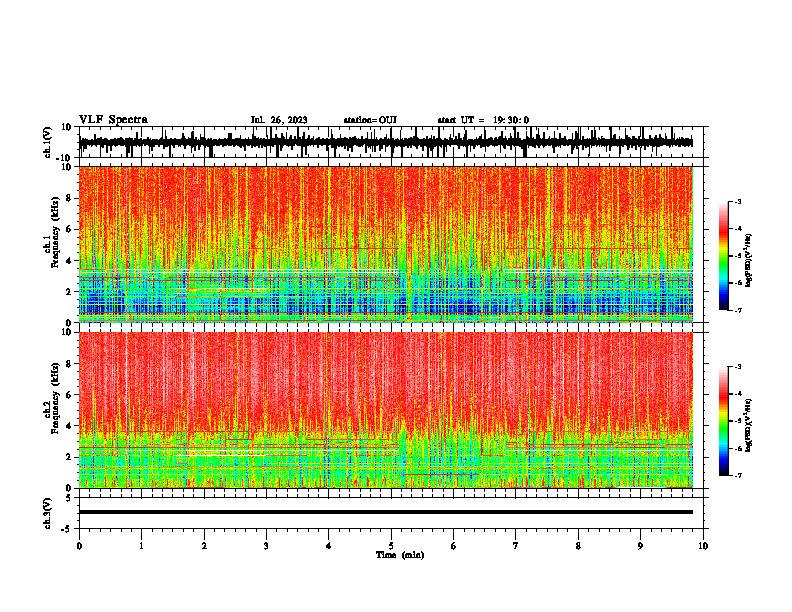792x612 pixels.
Task: Click the ch.1 spectrogram panel
Action: pyautogui.click(x=386, y=244)
